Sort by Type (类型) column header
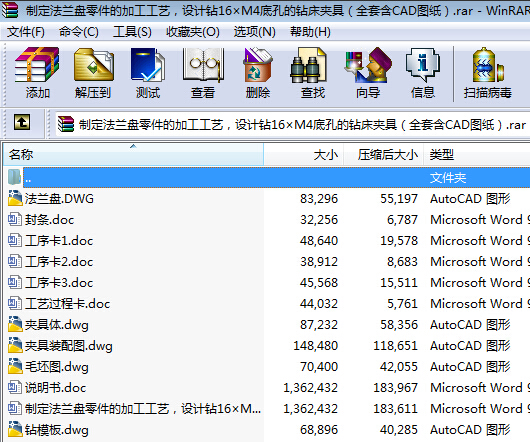This screenshot has height=442, width=530. (x=477, y=154)
